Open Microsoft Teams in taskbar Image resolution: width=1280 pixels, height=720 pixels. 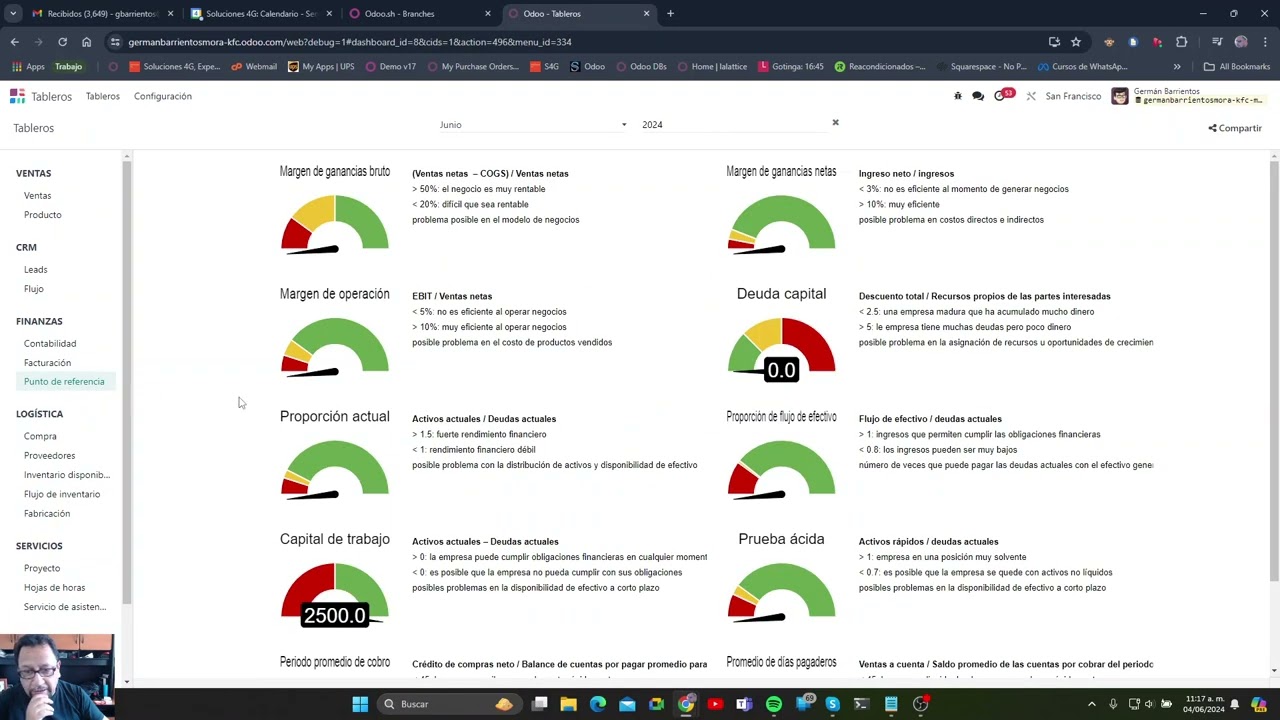744,704
